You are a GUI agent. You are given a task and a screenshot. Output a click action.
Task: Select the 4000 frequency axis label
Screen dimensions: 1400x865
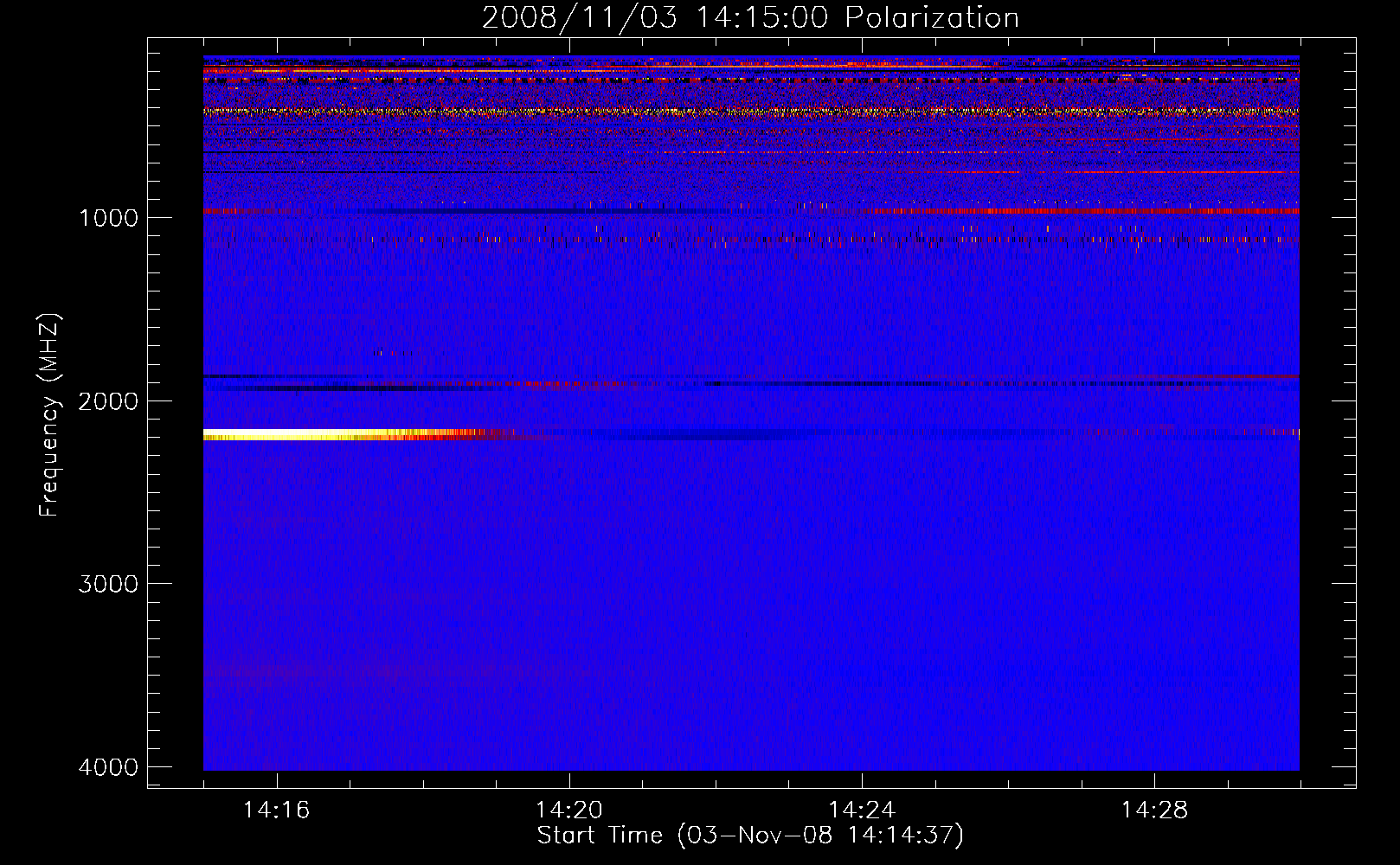(x=108, y=767)
